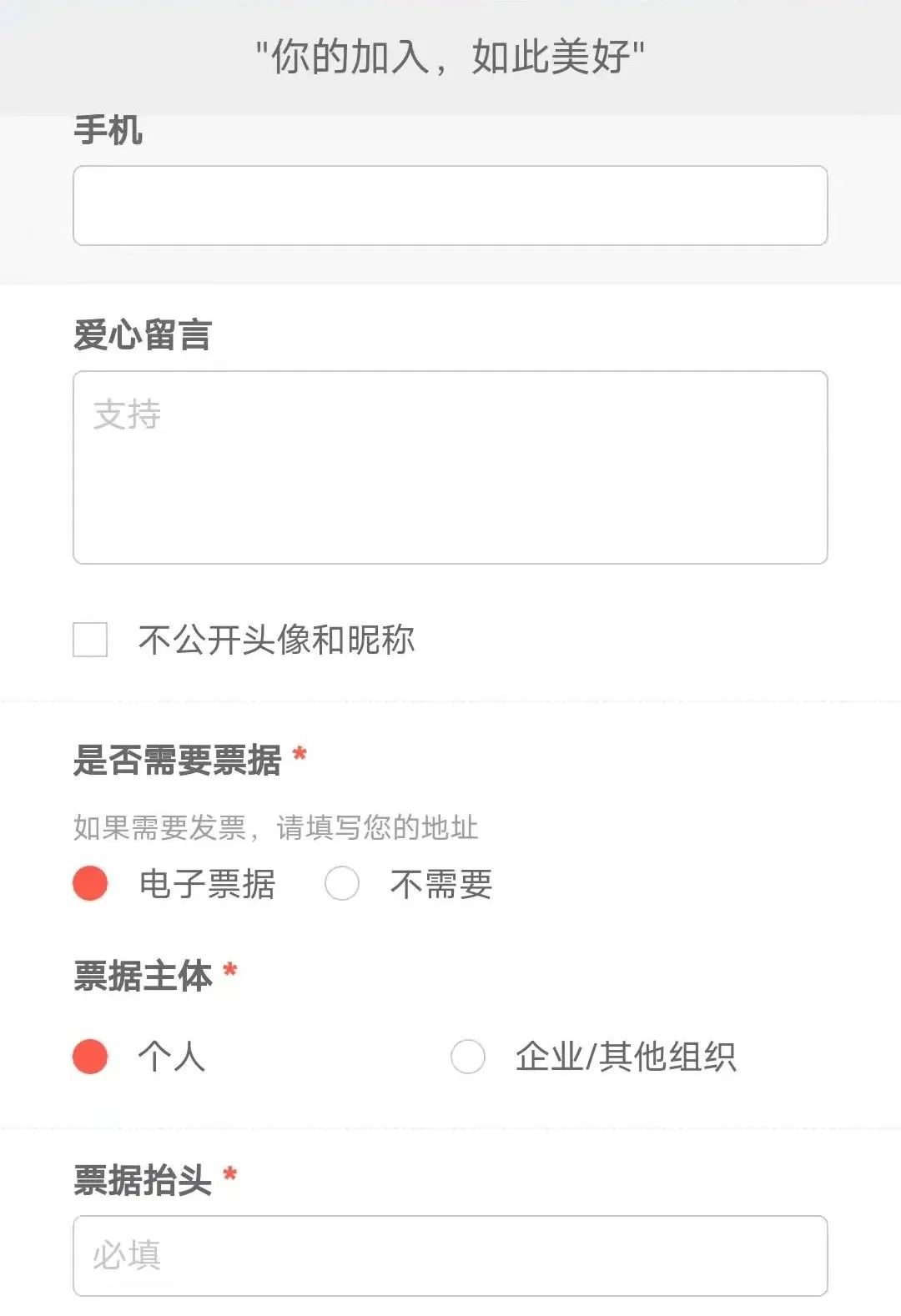Click the 爱心留言 field heading
Image resolution: width=901 pixels, height=1316 pixels.
coord(143,335)
